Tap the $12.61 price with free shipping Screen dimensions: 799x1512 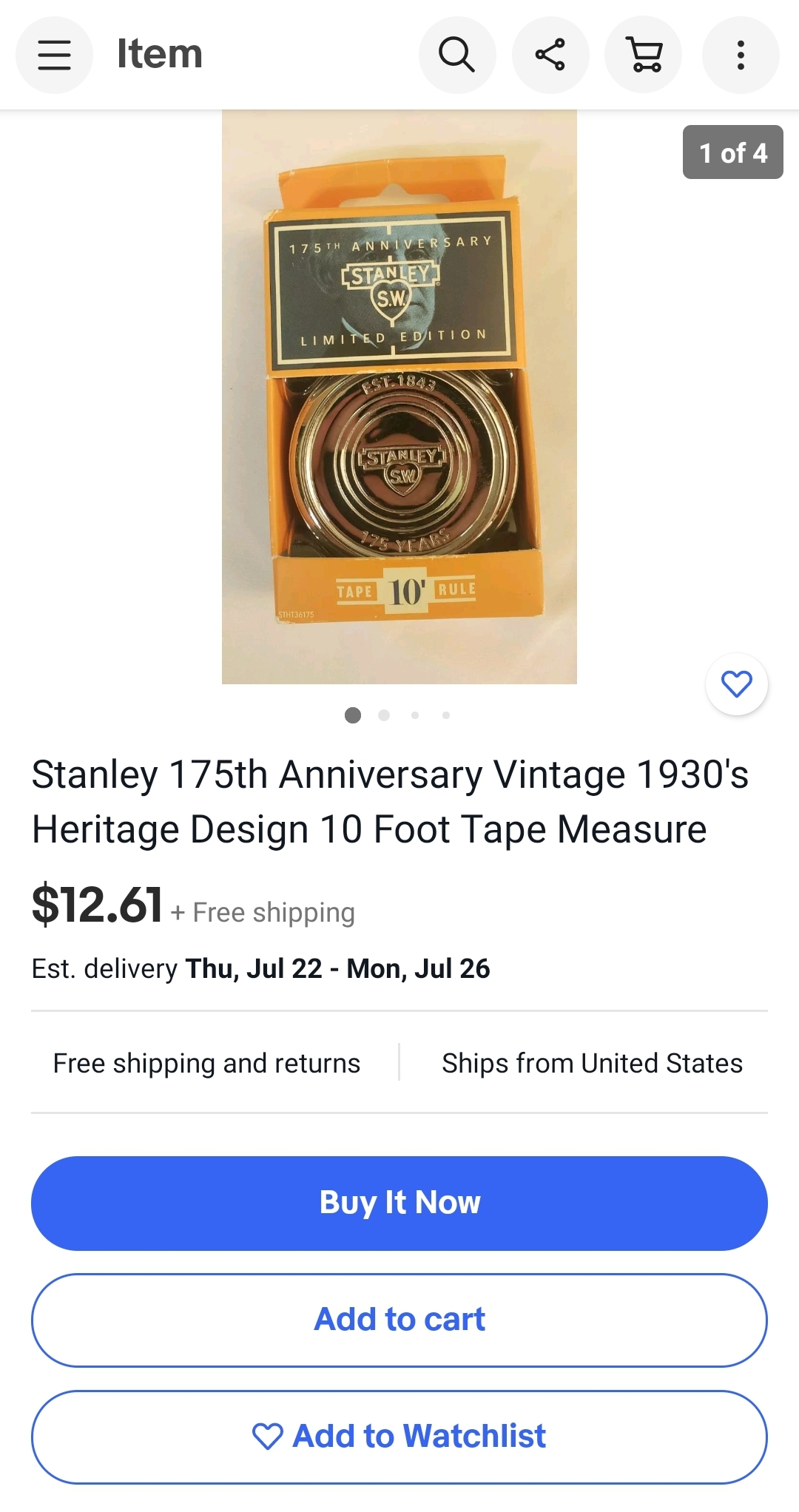coord(193,905)
